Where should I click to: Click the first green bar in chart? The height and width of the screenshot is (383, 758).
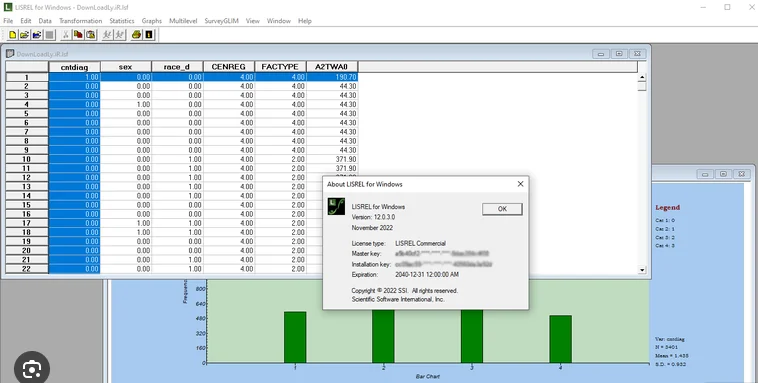295,337
